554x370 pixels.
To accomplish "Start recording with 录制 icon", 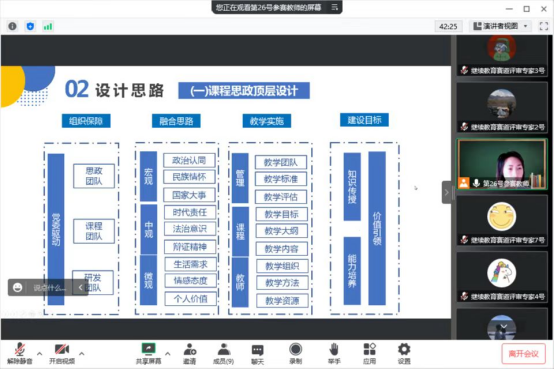I will pyautogui.click(x=295, y=353).
